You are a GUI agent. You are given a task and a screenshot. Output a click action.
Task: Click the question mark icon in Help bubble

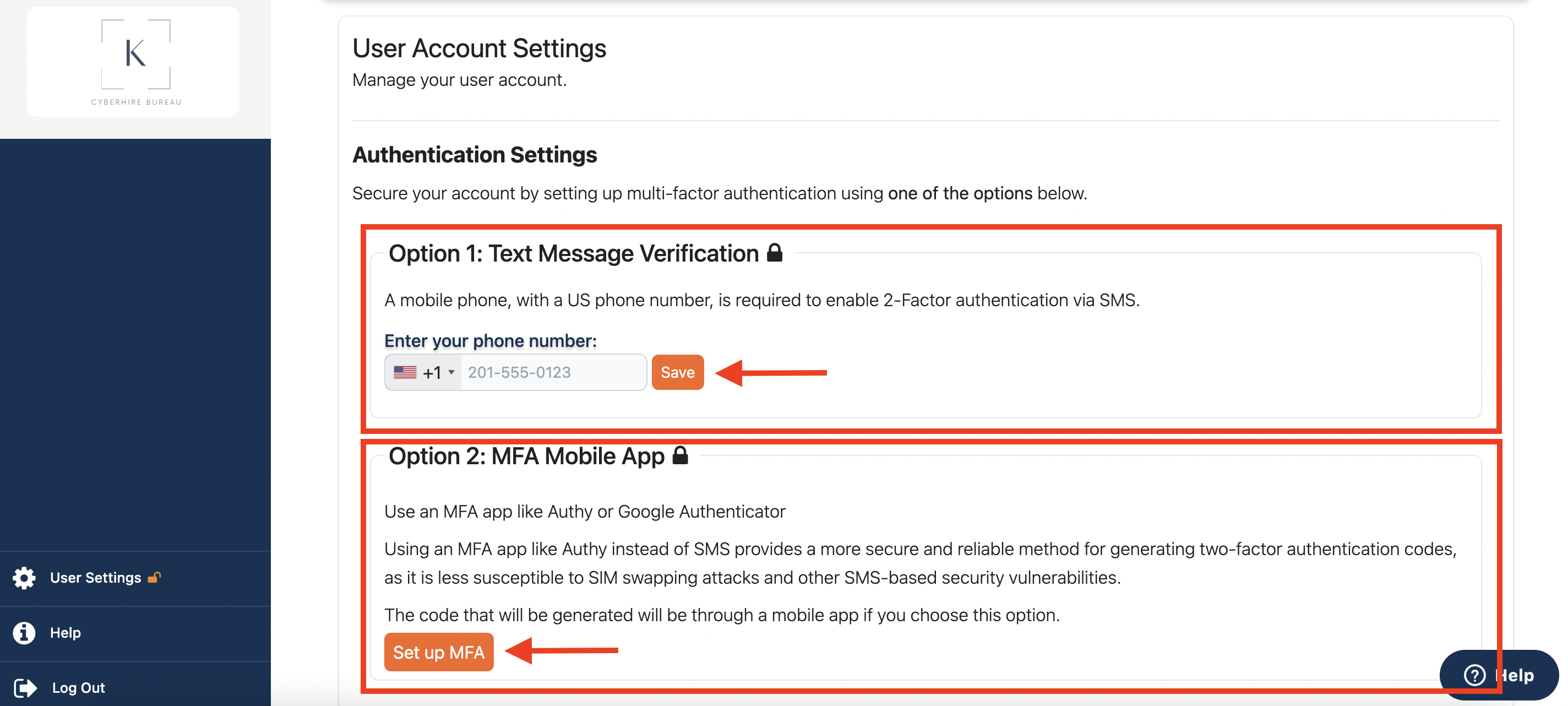(x=1474, y=675)
